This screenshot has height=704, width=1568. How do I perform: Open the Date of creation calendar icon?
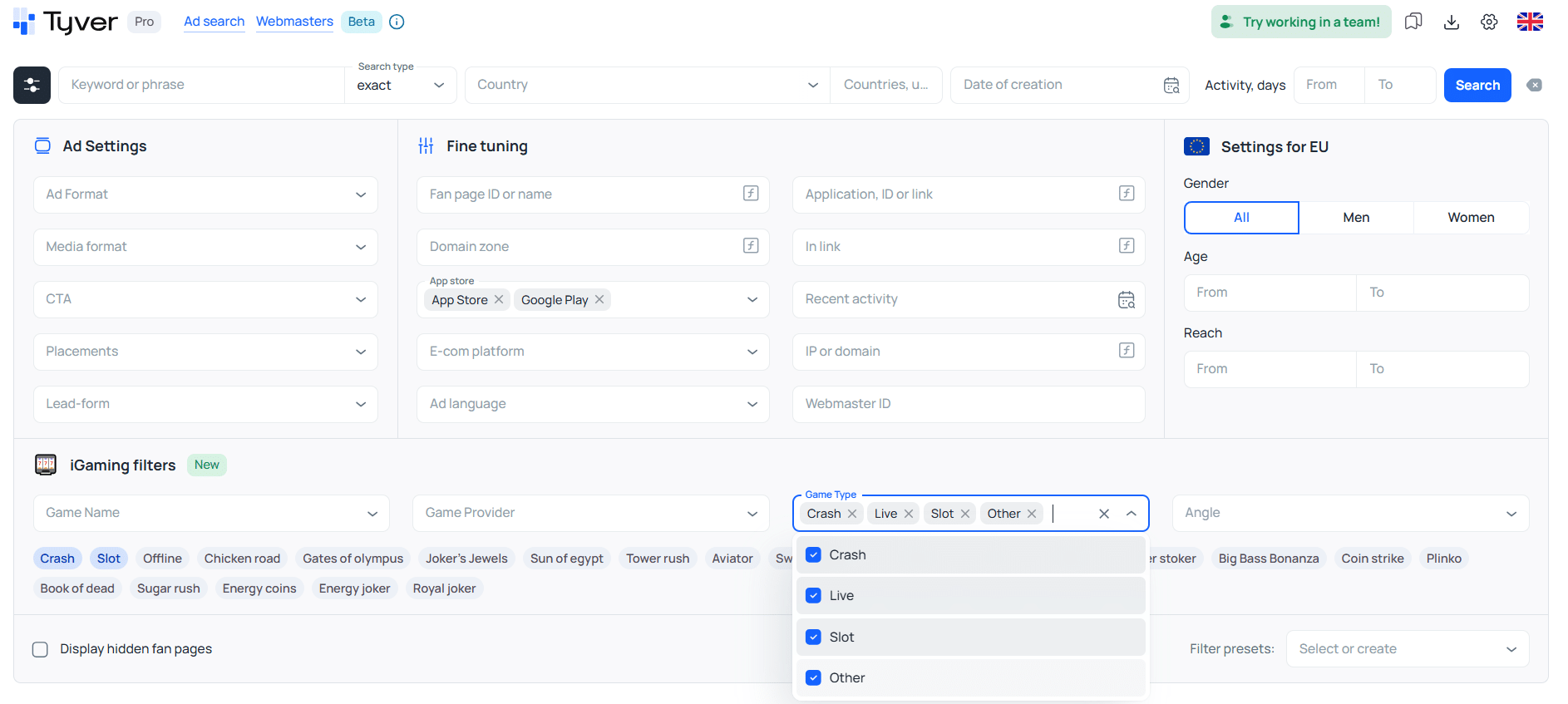[x=1171, y=85]
